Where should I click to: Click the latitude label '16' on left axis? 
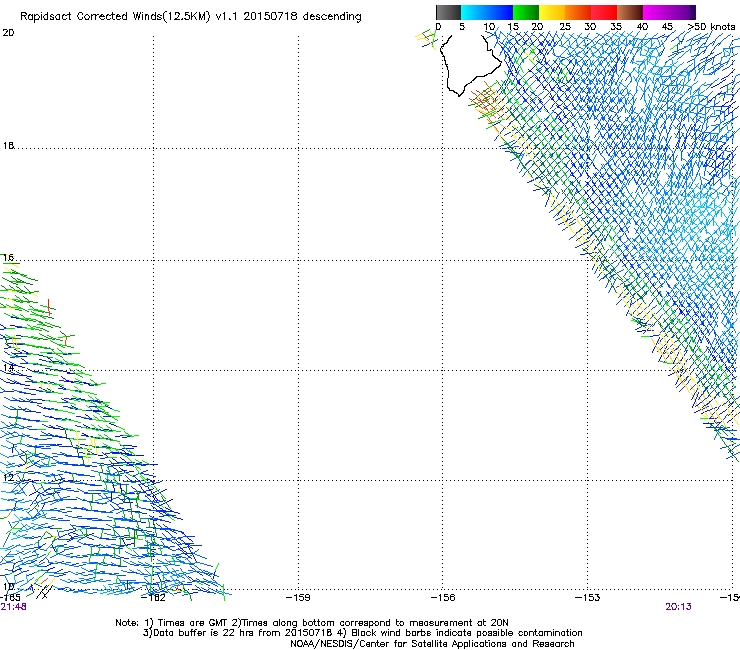coord(8,257)
